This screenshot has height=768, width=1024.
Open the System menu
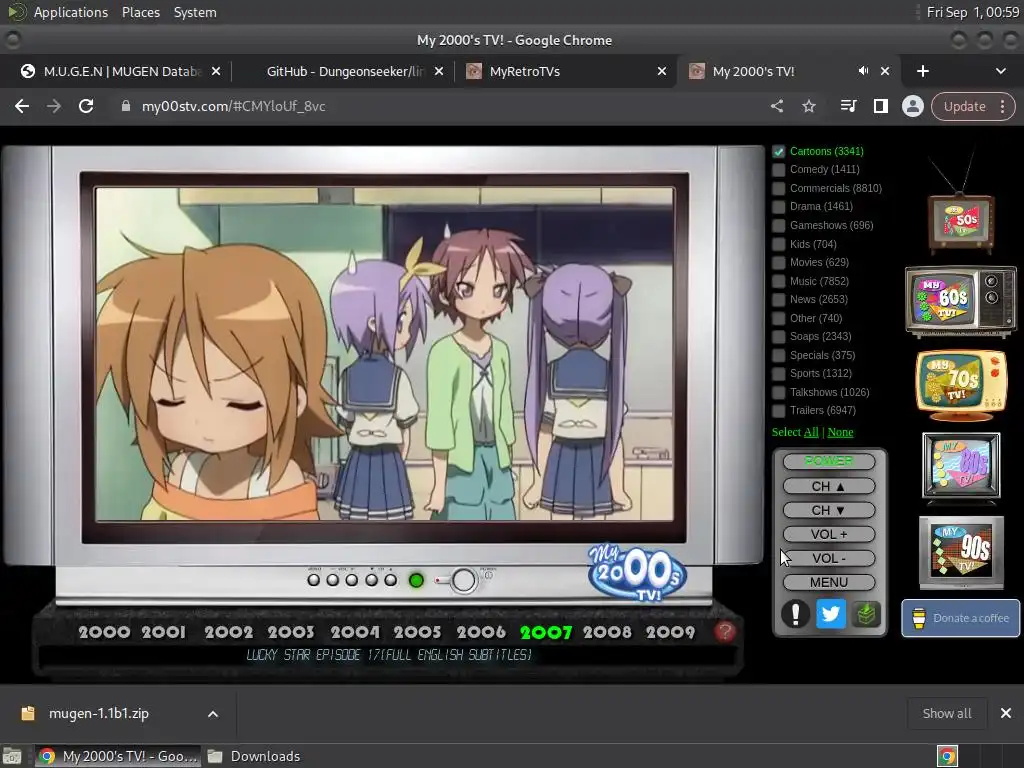pyautogui.click(x=195, y=12)
